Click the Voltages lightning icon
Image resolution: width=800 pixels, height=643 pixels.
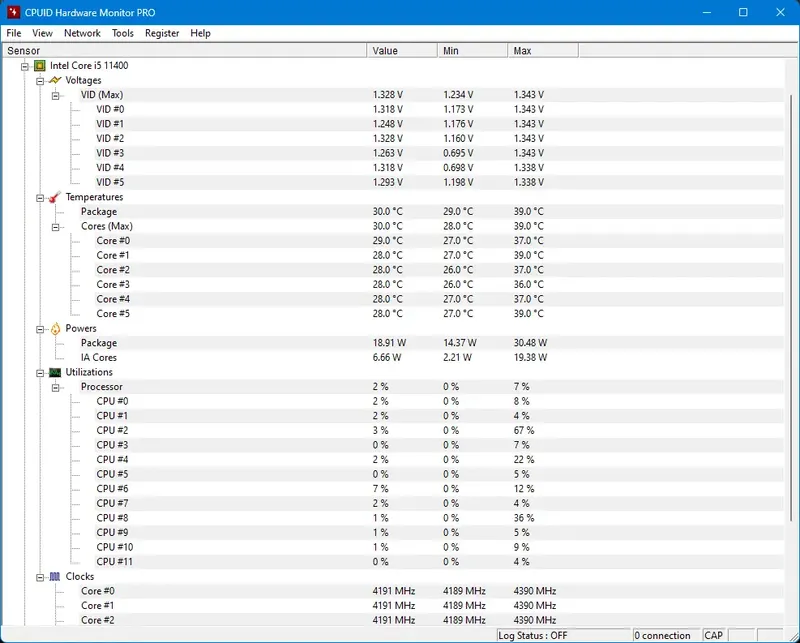(55, 81)
